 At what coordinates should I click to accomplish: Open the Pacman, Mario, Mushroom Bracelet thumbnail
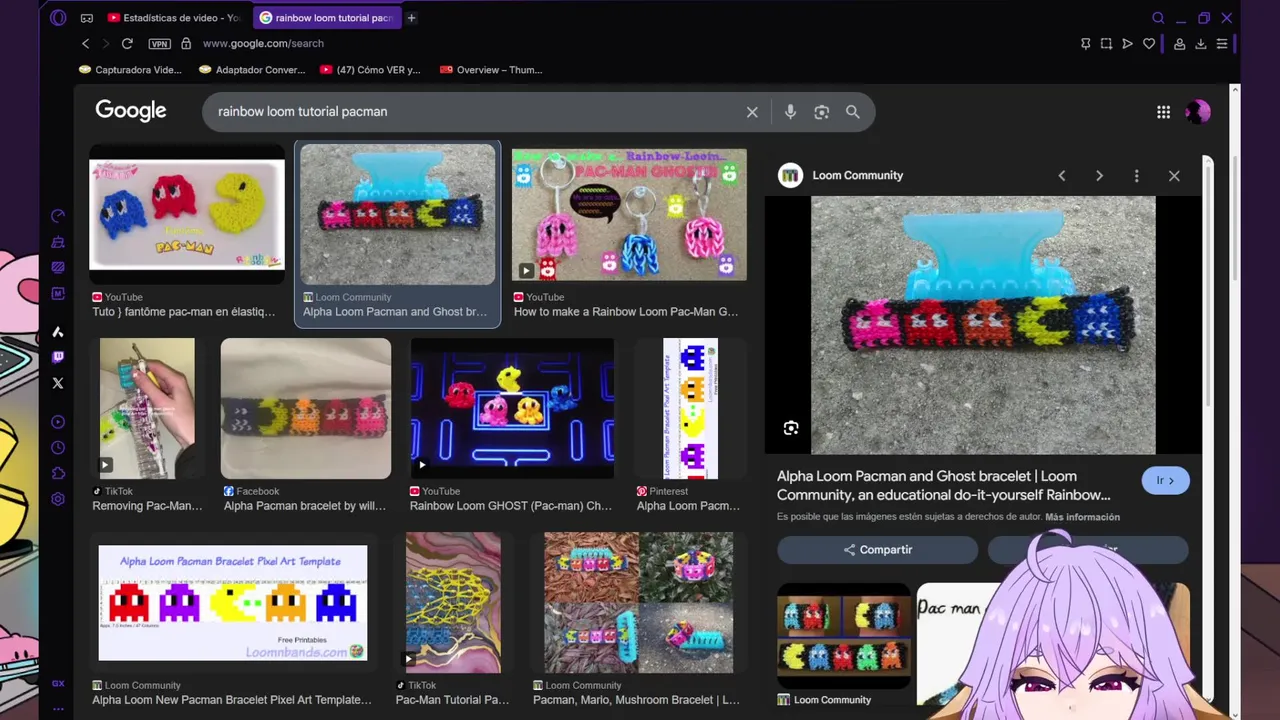point(638,602)
